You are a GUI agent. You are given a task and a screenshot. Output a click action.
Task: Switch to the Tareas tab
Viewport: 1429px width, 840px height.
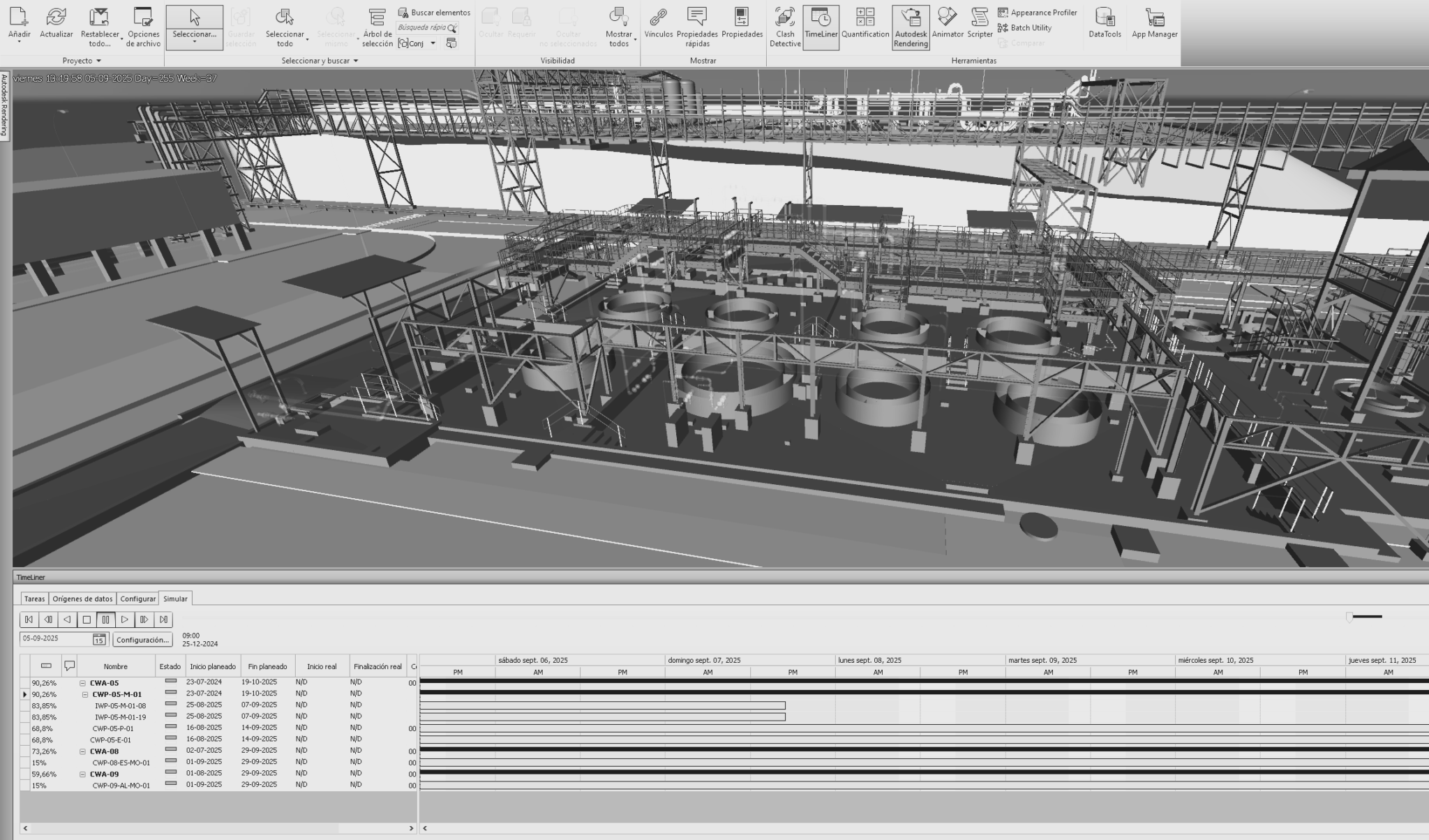click(x=33, y=599)
